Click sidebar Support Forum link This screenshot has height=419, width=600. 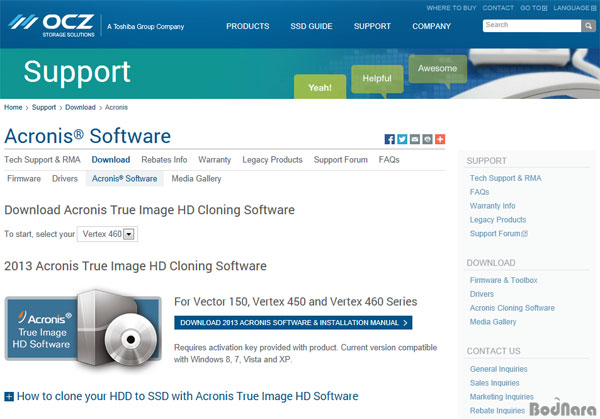click(x=499, y=234)
